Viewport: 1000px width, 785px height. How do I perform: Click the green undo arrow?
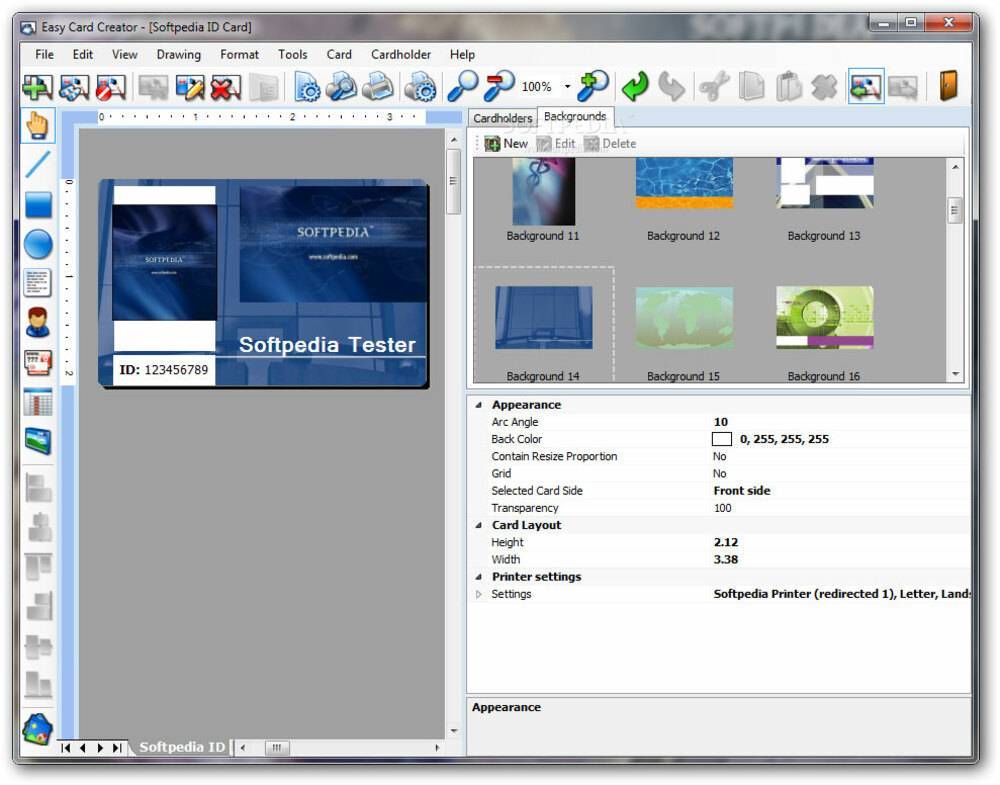click(634, 87)
